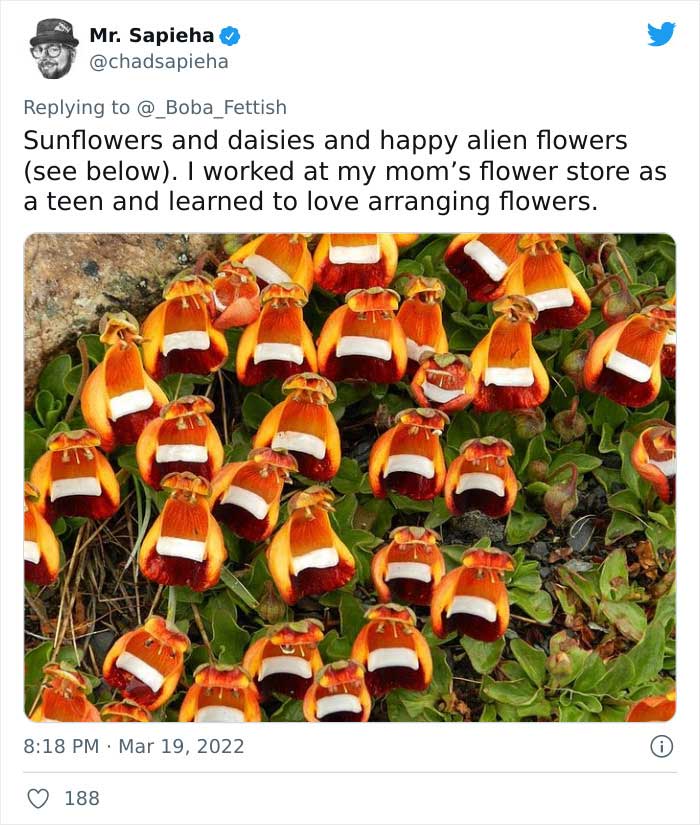Click the Mar 19, 2022 date
This screenshot has height=825, width=700.
[x=181, y=746]
